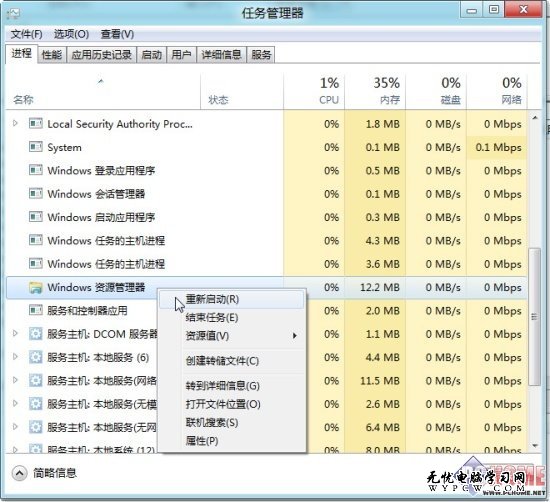Click the Windows 启动应用程序 process icon

[35, 217]
